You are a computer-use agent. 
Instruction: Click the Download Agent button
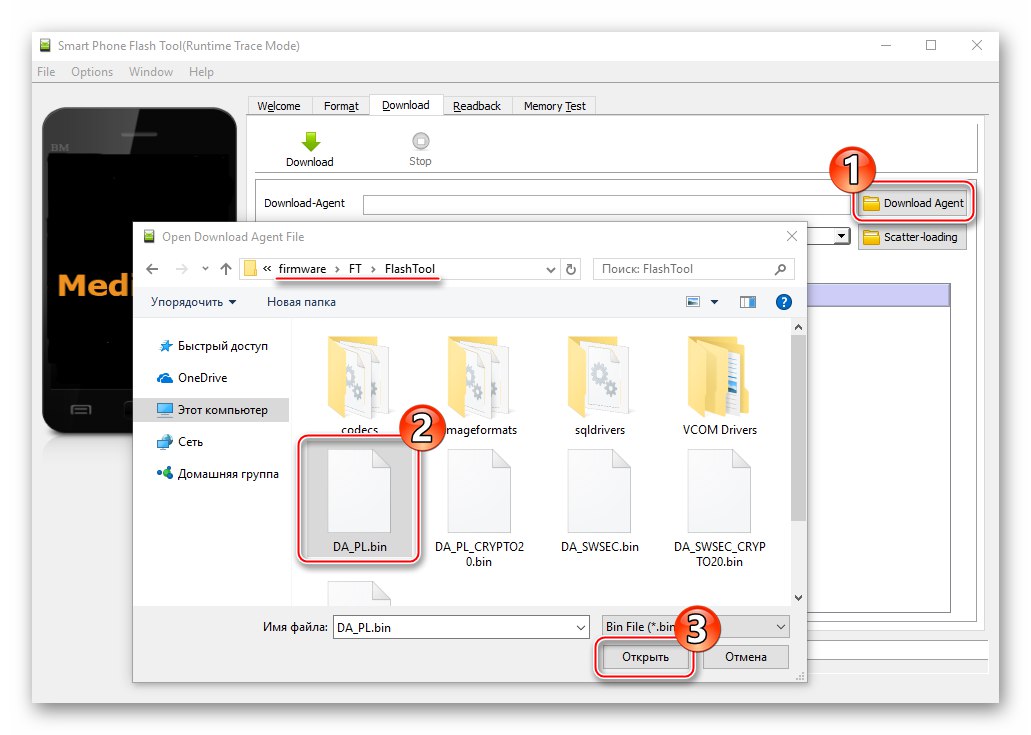[913, 203]
